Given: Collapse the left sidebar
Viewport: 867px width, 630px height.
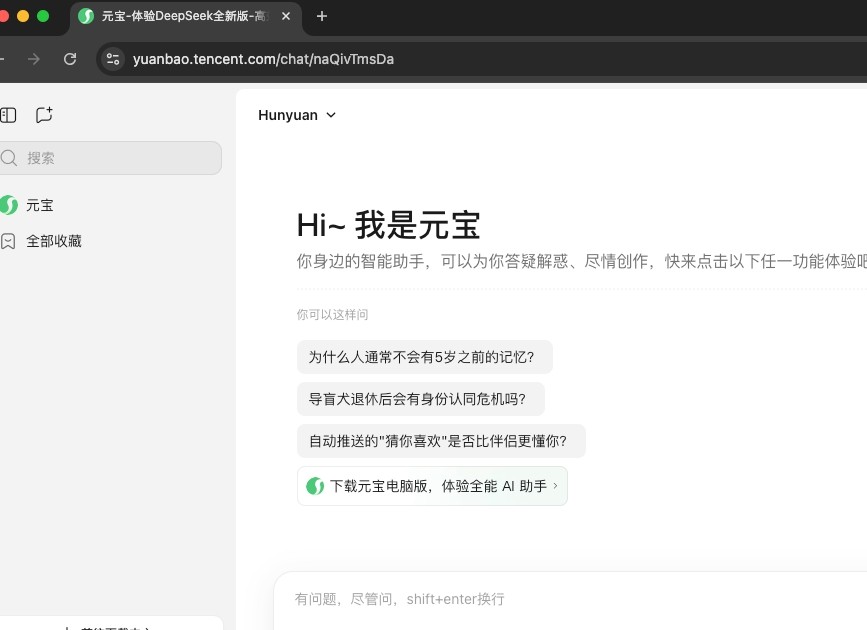Looking at the screenshot, I should [x=9, y=115].
